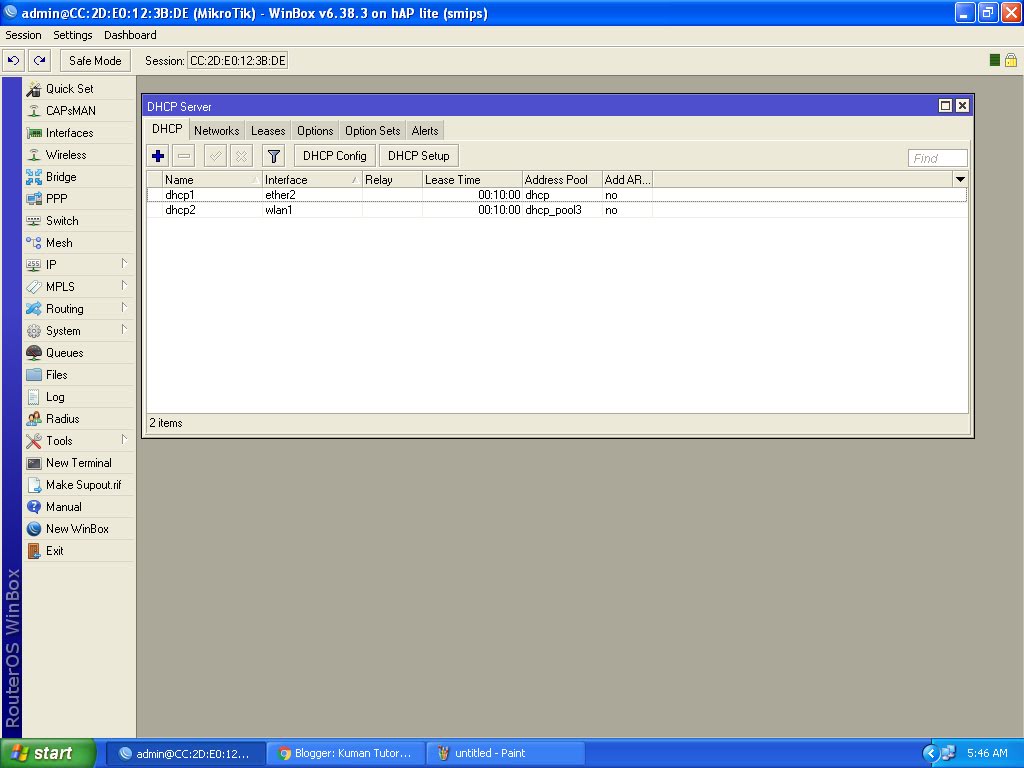The height and width of the screenshot is (768, 1024).
Task: Click the Undo arrow icon
Action: pos(13,61)
